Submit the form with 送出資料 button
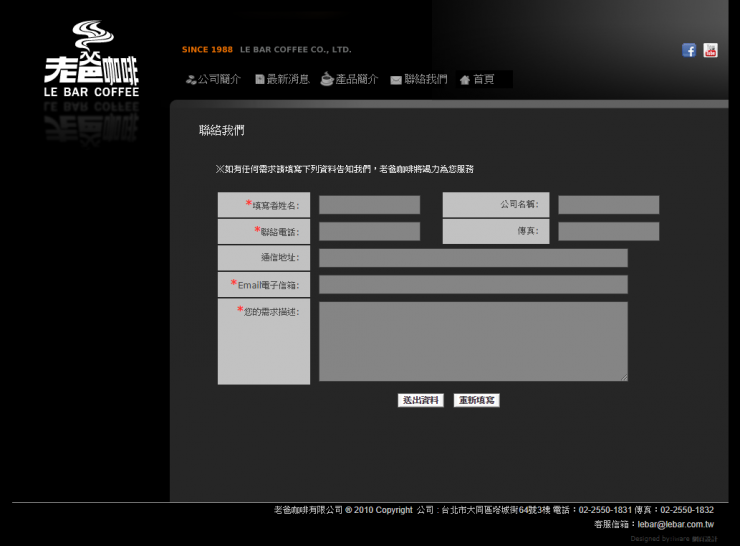 click(421, 400)
